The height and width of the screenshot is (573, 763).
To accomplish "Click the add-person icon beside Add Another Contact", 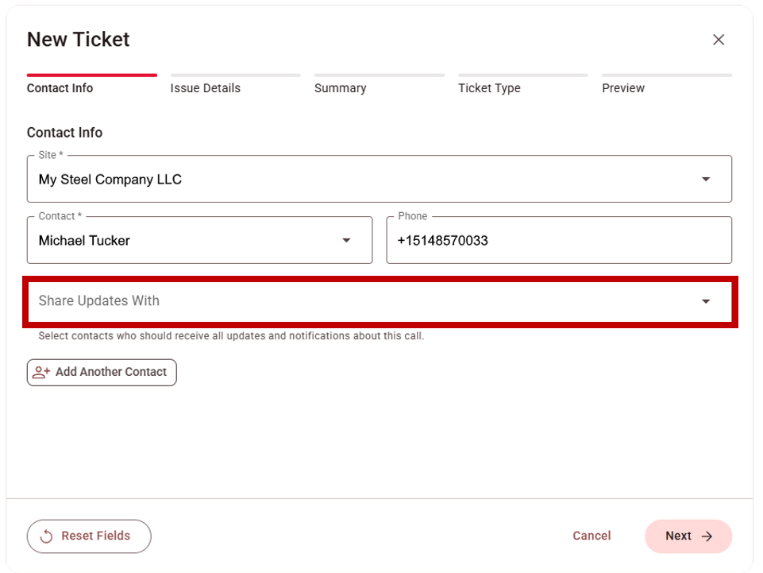I will (x=42, y=372).
